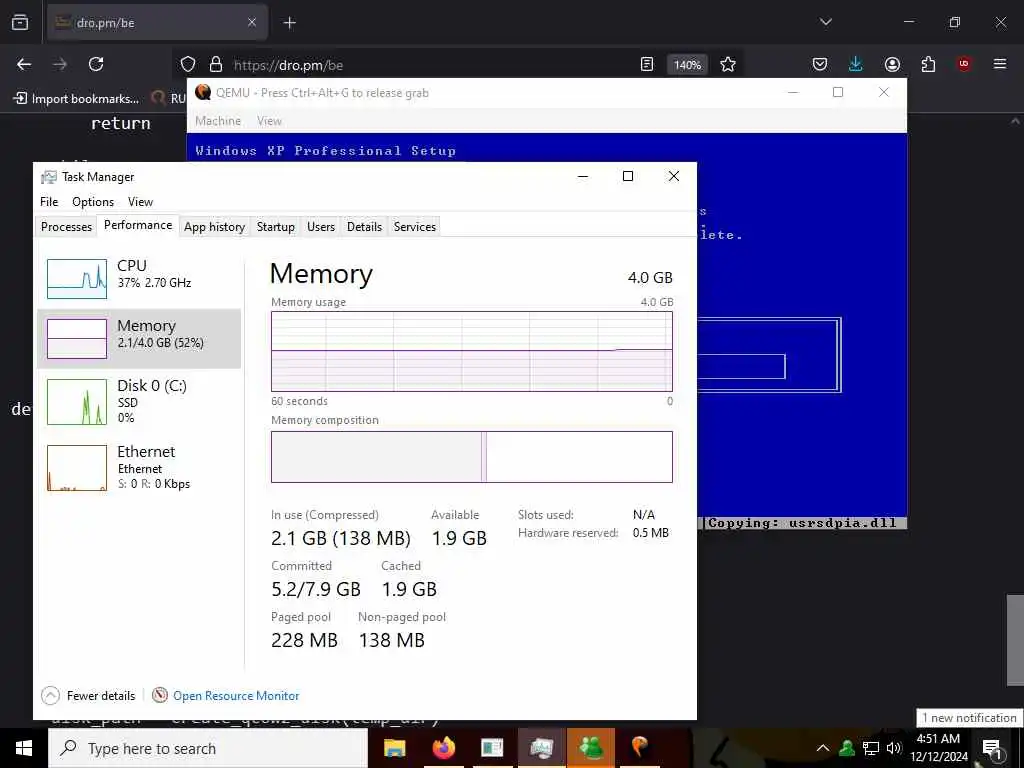Select the Memory performance item

[140, 338]
